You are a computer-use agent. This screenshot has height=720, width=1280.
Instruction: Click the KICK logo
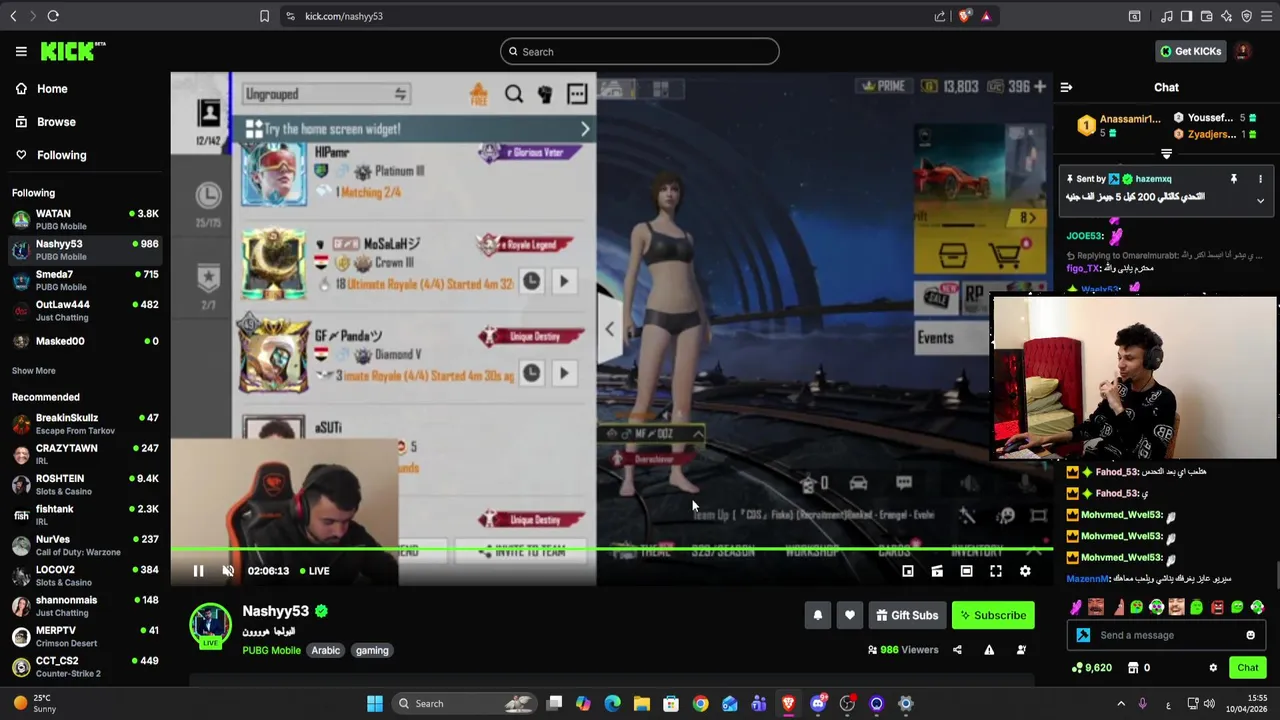click(x=73, y=51)
